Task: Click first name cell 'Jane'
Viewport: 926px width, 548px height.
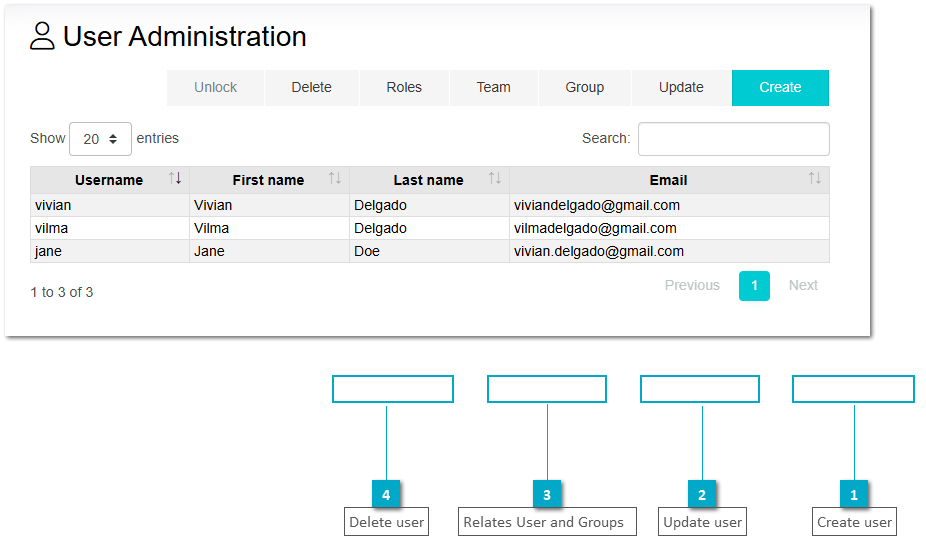Action: pos(269,251)
